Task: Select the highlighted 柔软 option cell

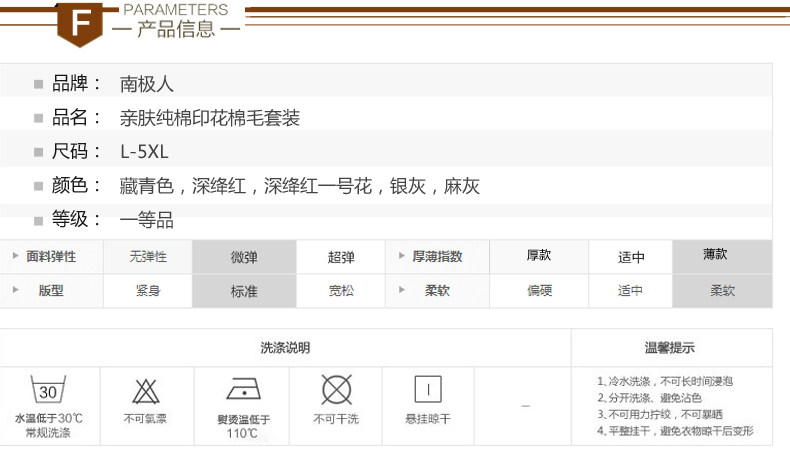Action: click(722, 291)
